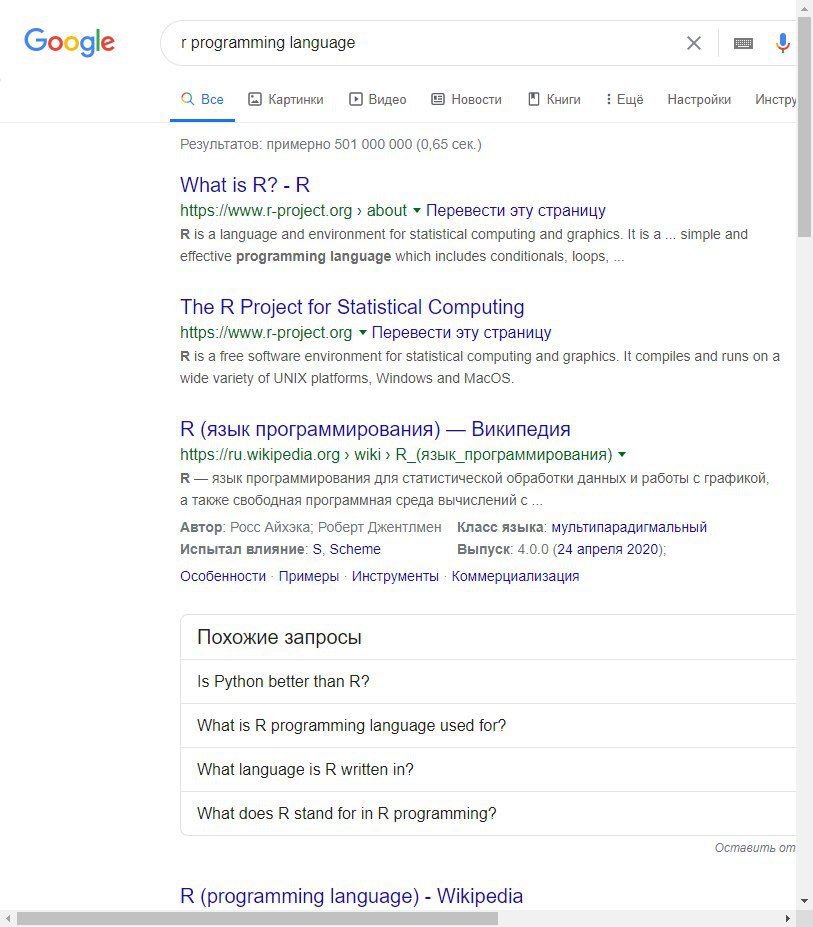Click the vertical scrollbar down arrow
Image resolution: width=813 pixels, height=927 pixels.
804,902
